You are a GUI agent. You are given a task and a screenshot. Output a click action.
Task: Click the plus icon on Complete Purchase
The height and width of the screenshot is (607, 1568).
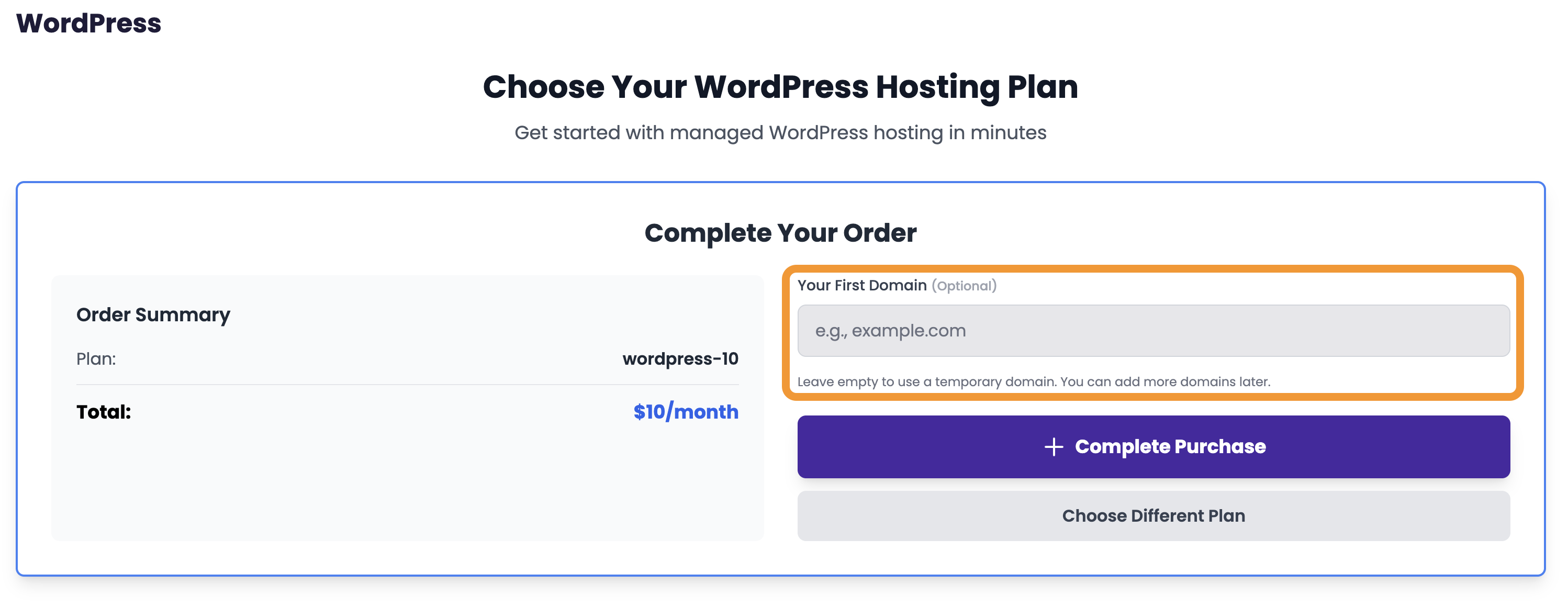[1054, 447]
